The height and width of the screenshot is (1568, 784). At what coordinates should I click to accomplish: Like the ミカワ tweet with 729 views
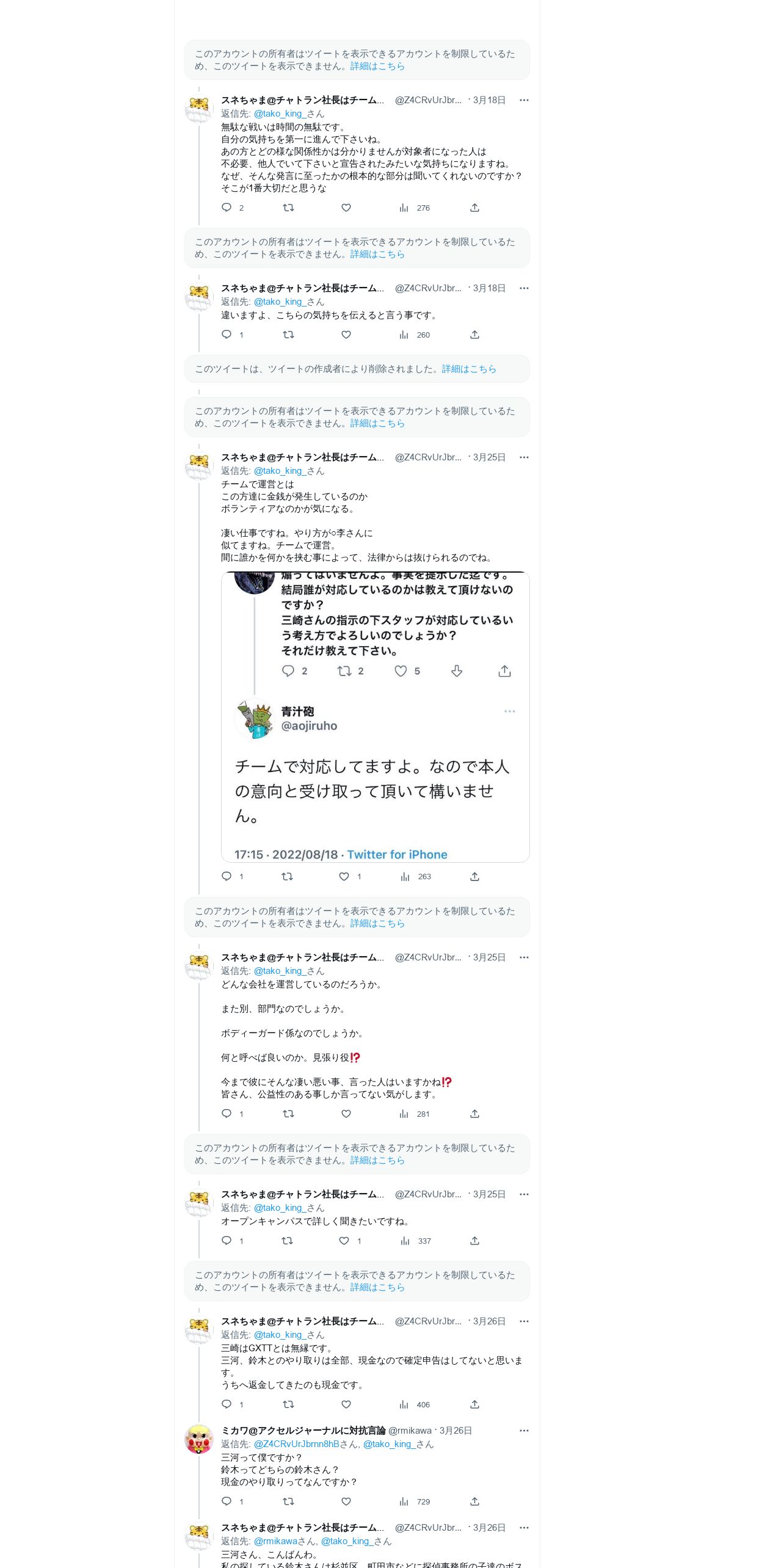coord(346,1501)
